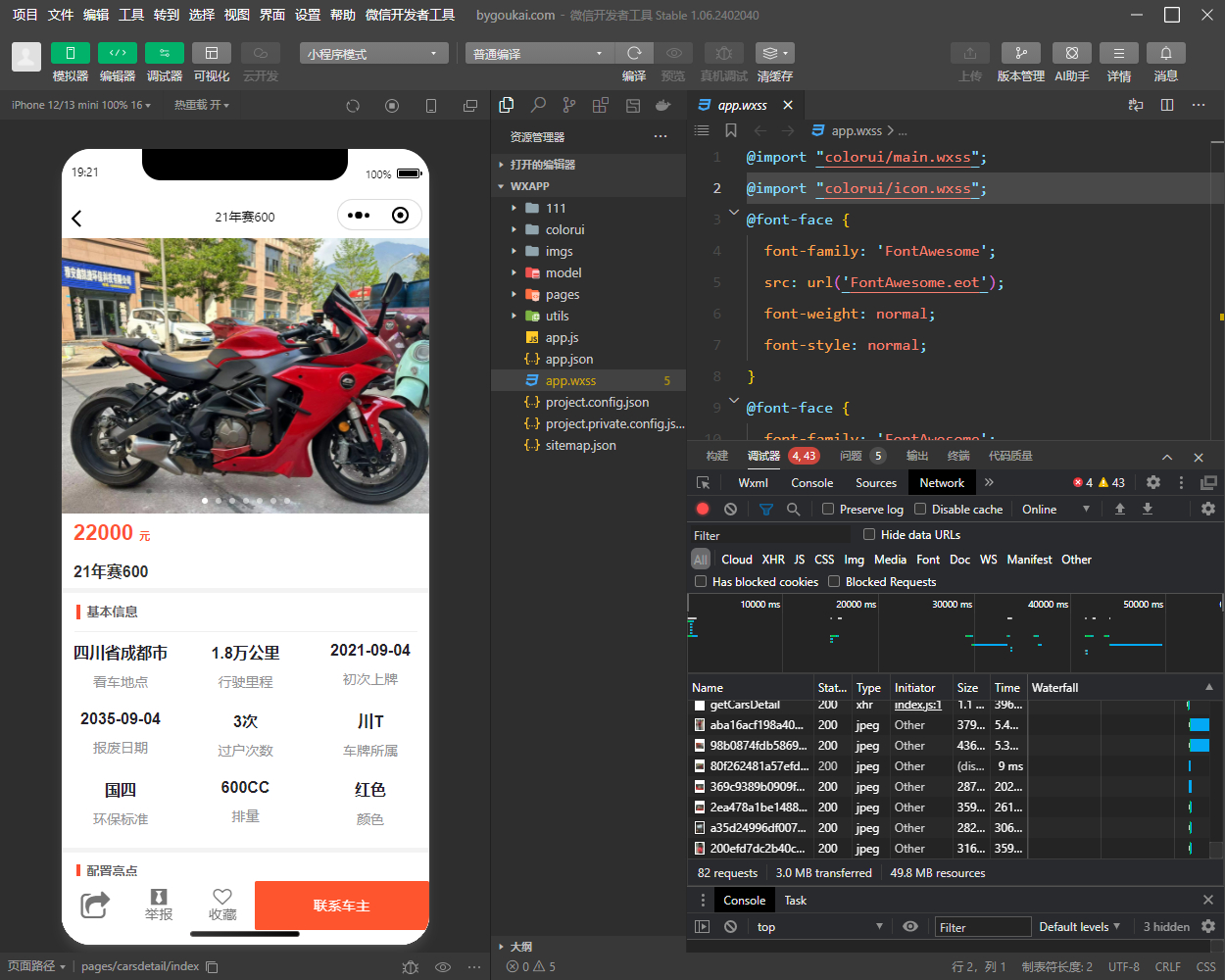Open the 设置 menu in menu bar
This screenshot has height=980, width=1225.
308,15
